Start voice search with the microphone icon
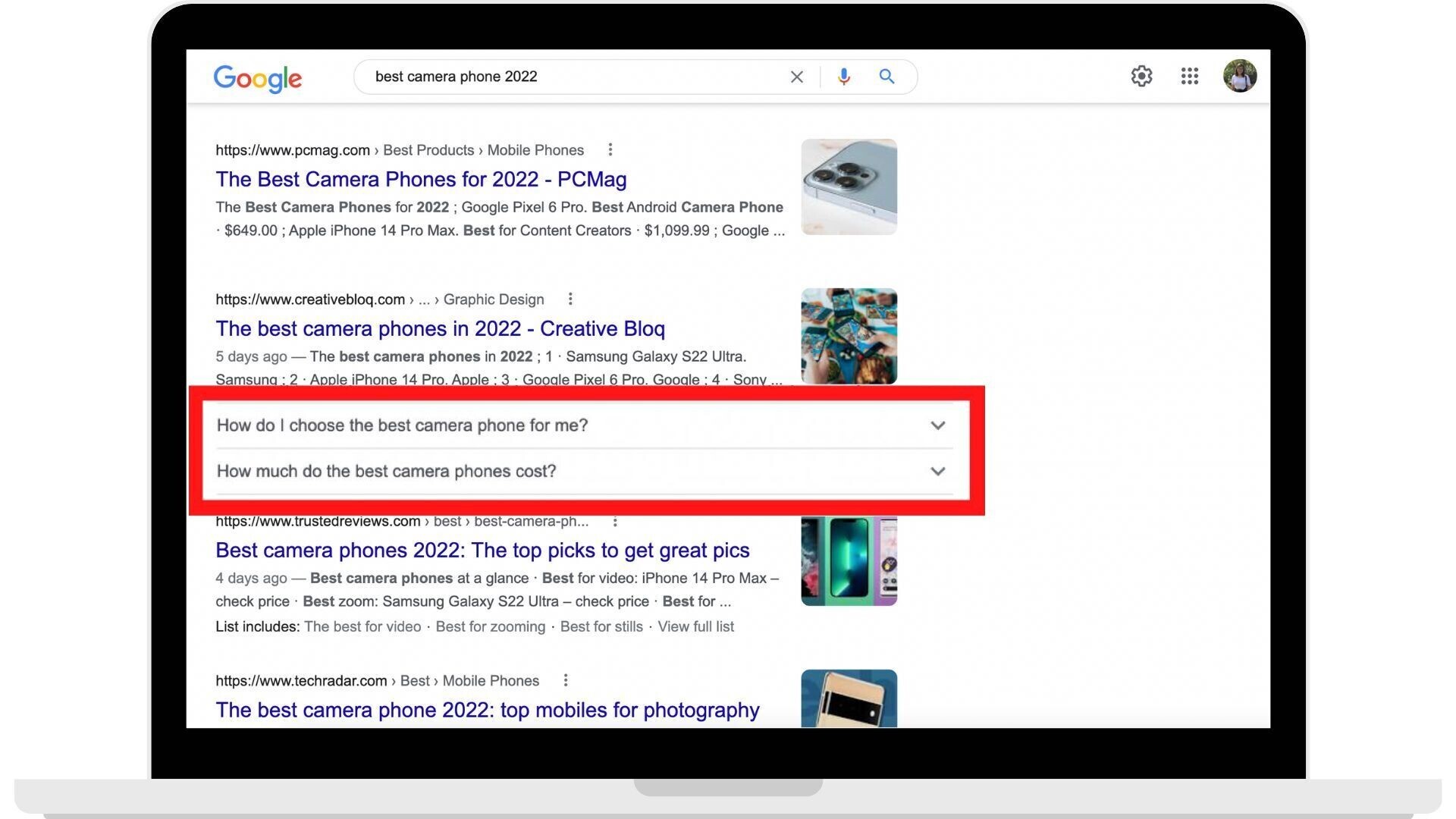 [x=844, y=77]
